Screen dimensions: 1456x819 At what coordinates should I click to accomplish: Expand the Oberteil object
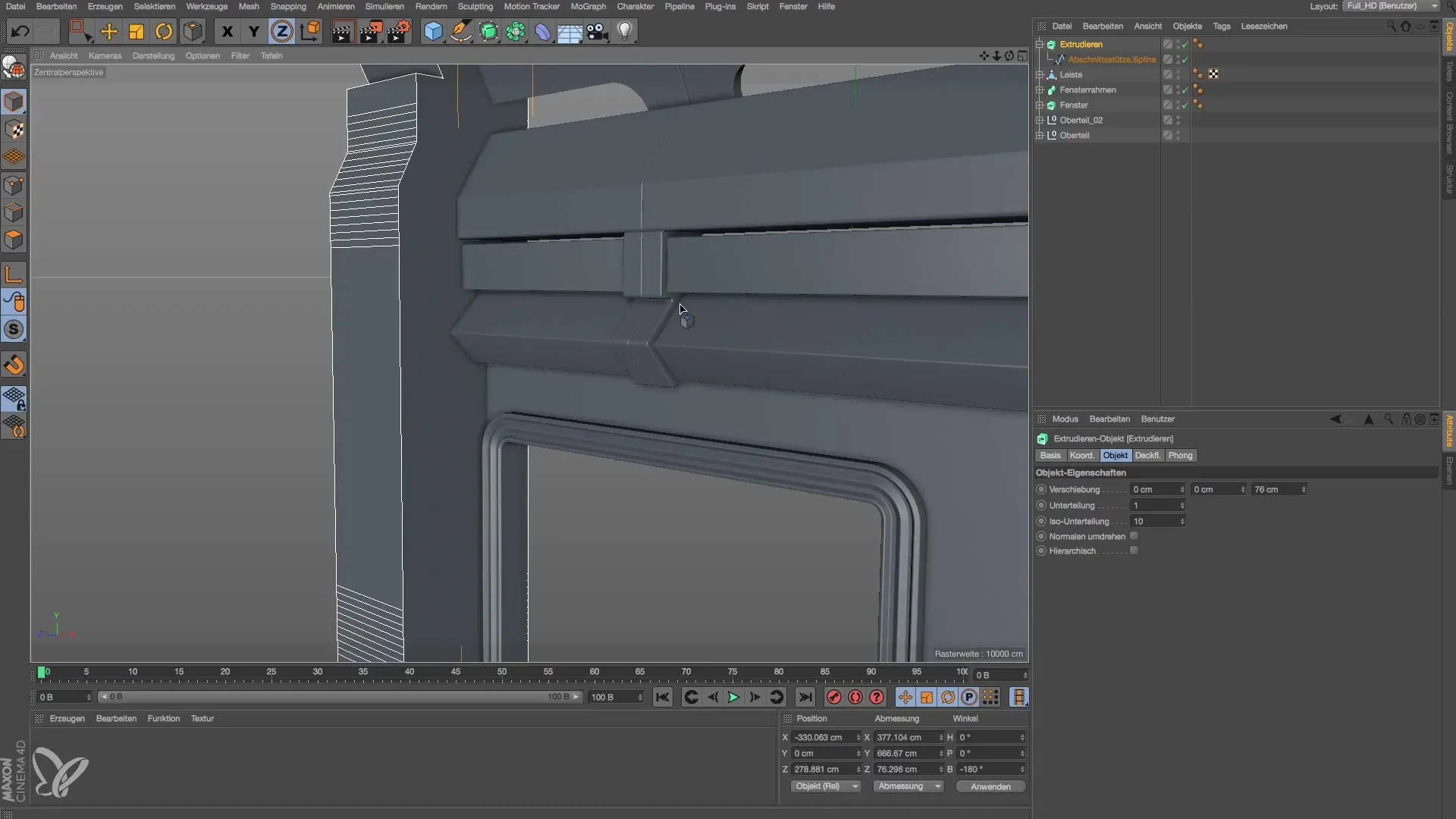point(1040,135)
